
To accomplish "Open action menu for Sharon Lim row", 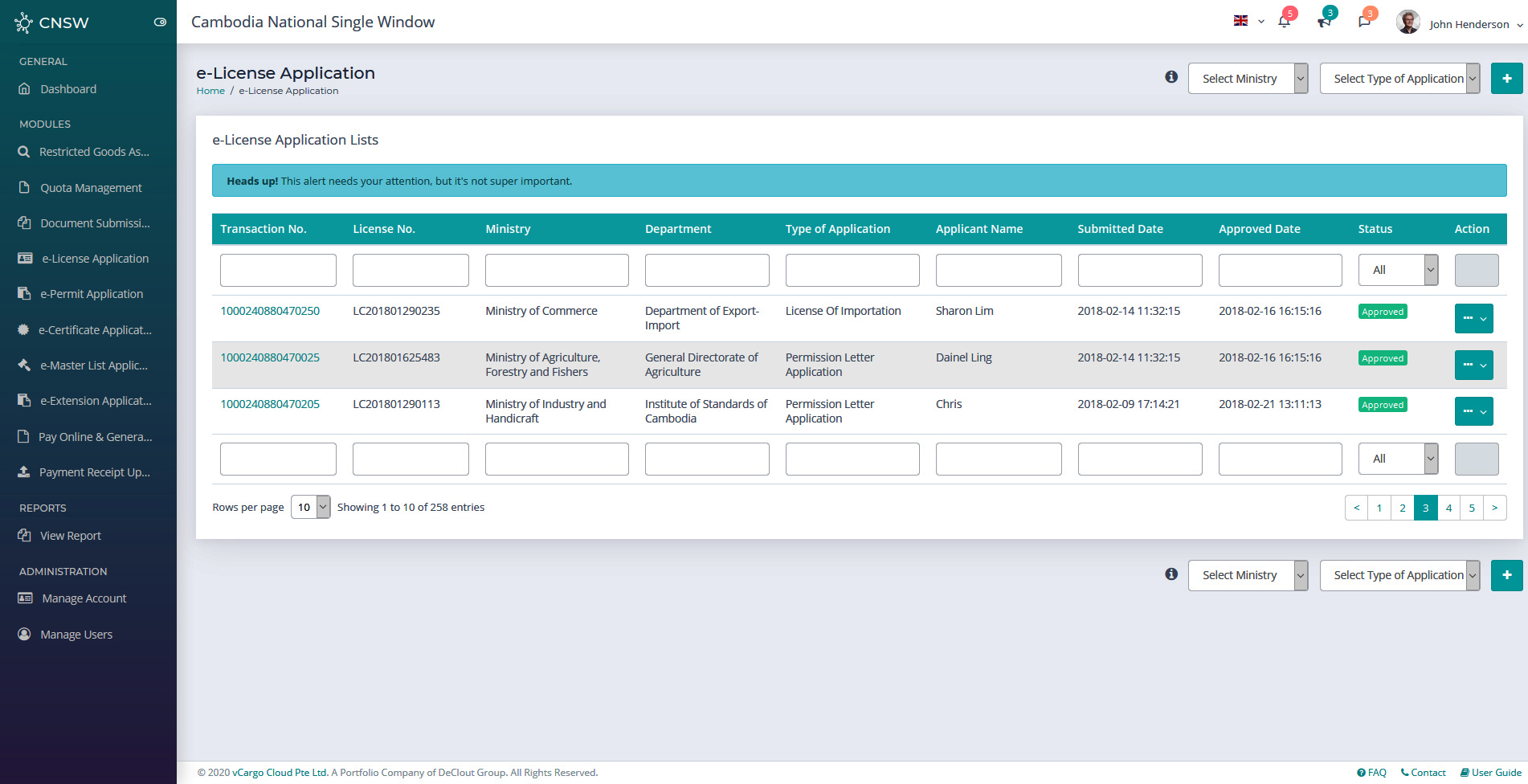I will [x=1473, y=318].
